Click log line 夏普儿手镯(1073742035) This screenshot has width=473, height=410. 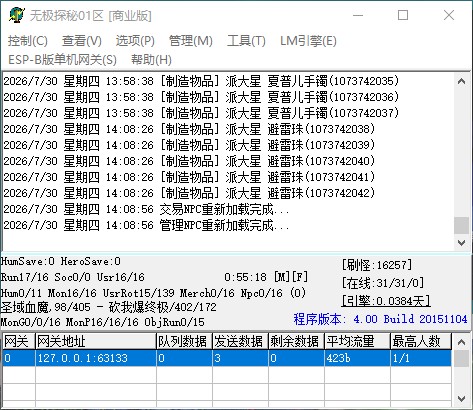coord(201,81)
